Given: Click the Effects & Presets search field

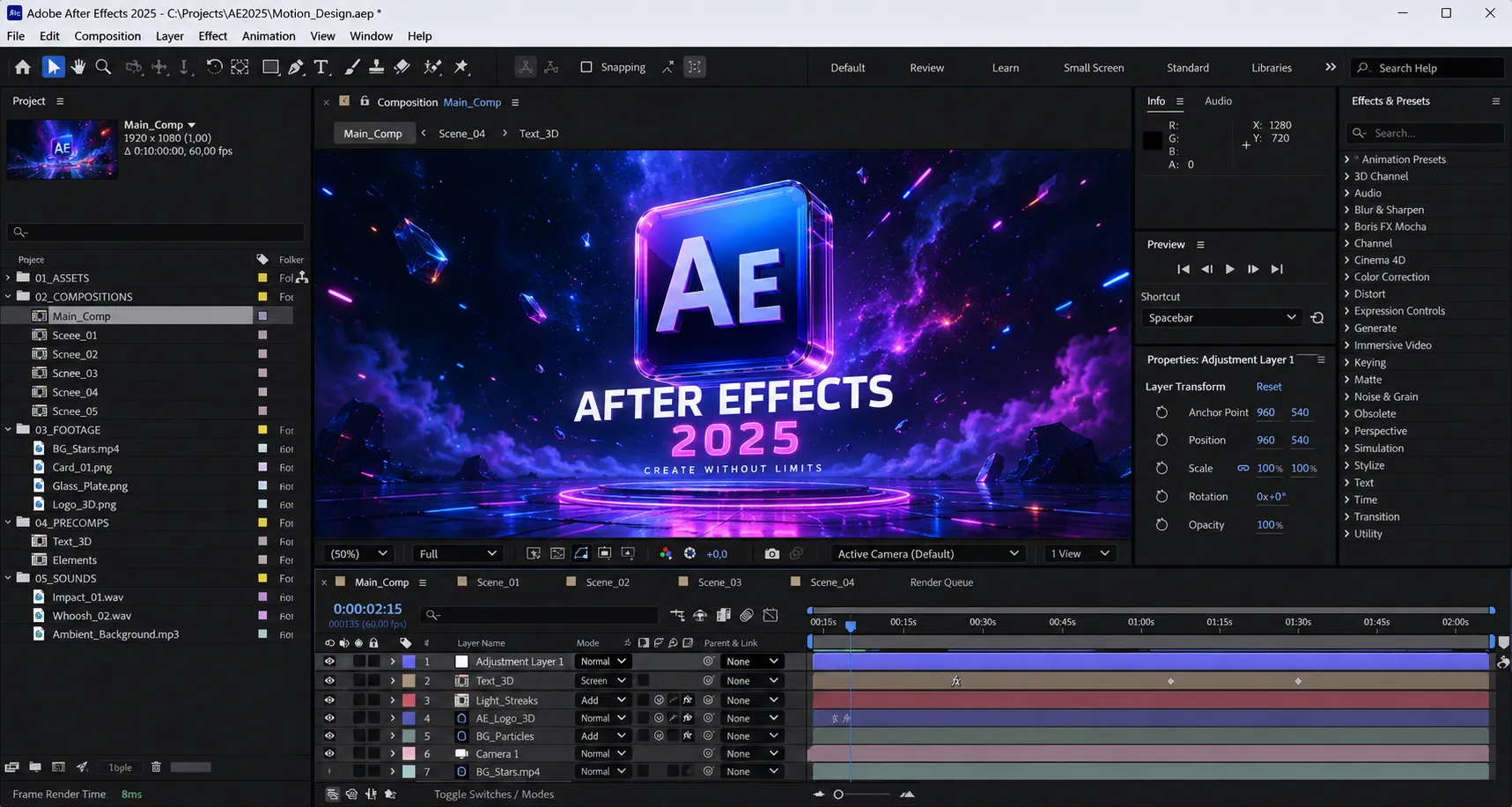Looking at the screenshot, I should [1427, 133].
